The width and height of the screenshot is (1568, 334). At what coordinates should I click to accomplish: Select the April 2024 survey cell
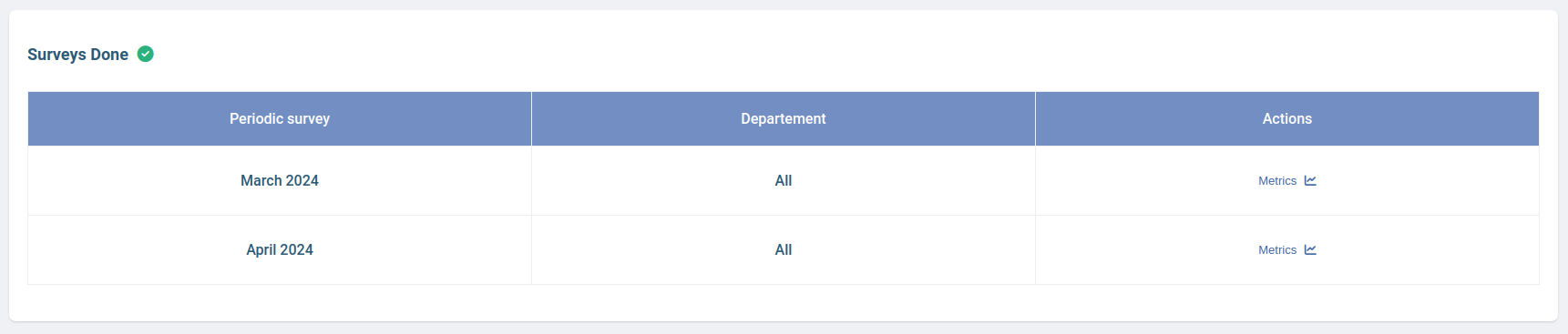click(280, 249)
